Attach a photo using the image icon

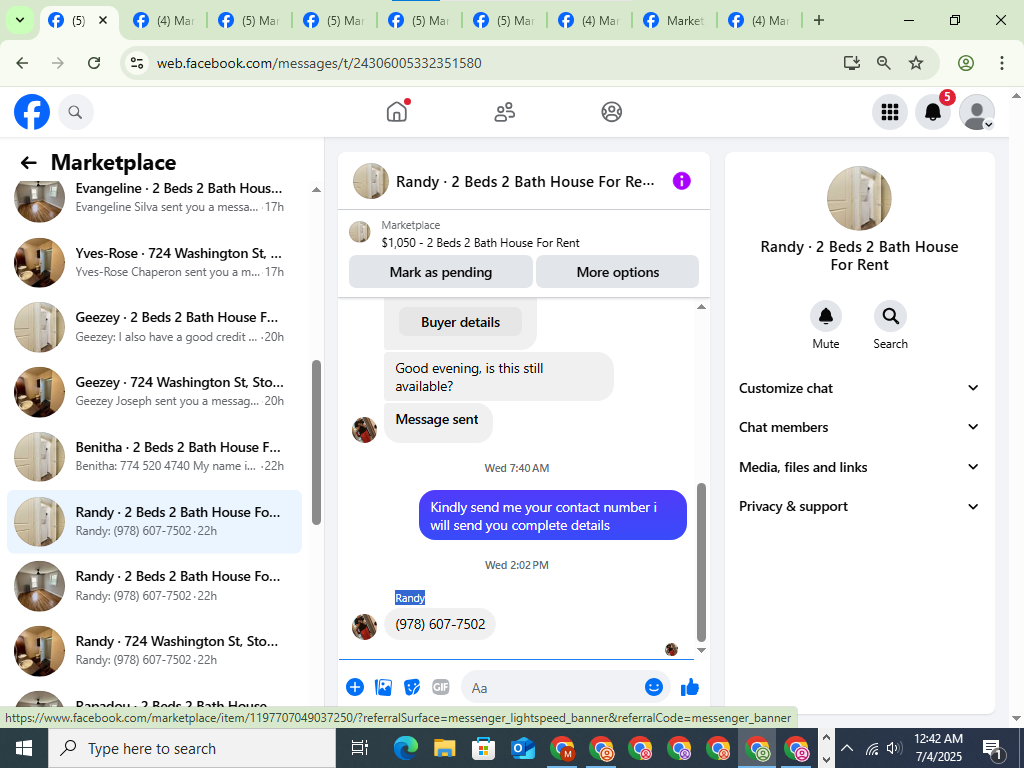(x=383, y=687)
